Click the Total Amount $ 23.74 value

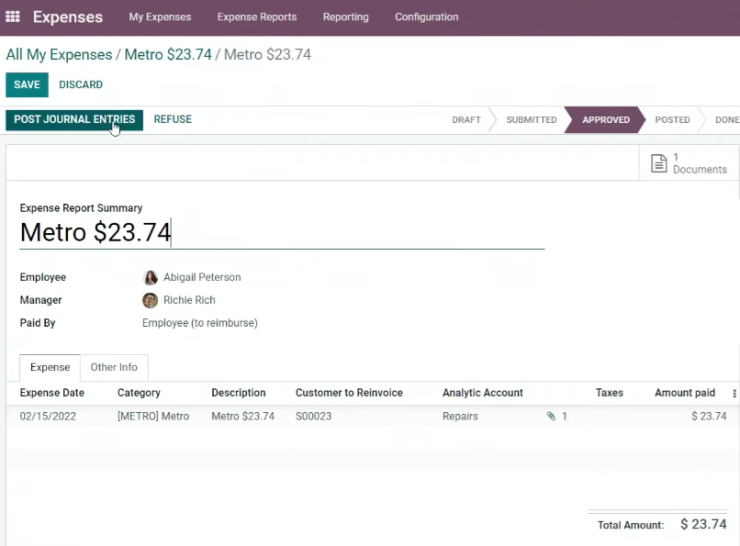[703, 524]
